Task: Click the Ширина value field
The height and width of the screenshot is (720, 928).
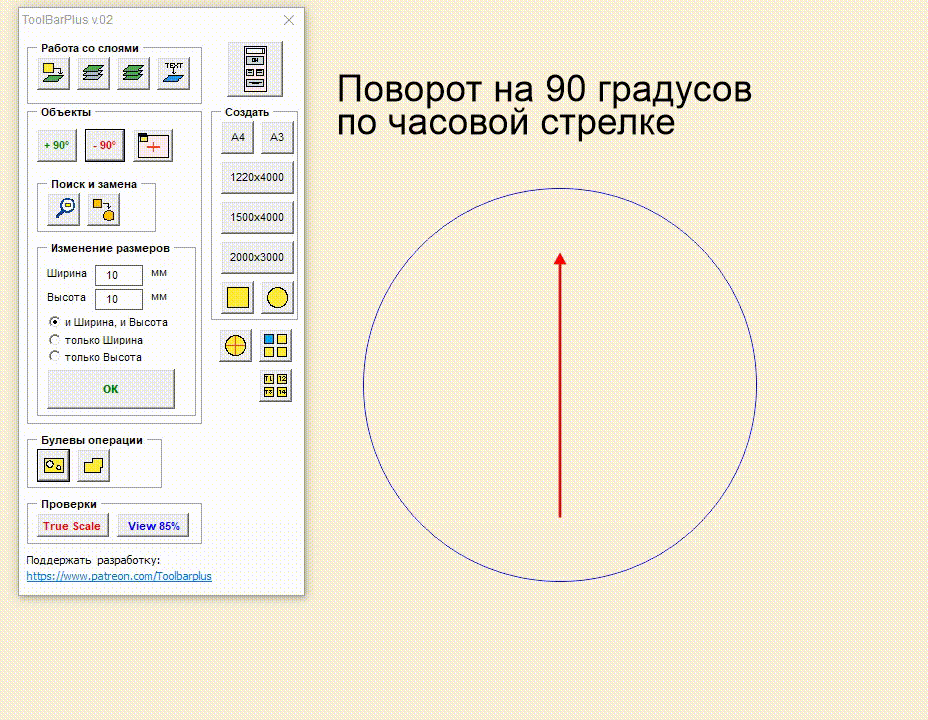Action: 118,274
